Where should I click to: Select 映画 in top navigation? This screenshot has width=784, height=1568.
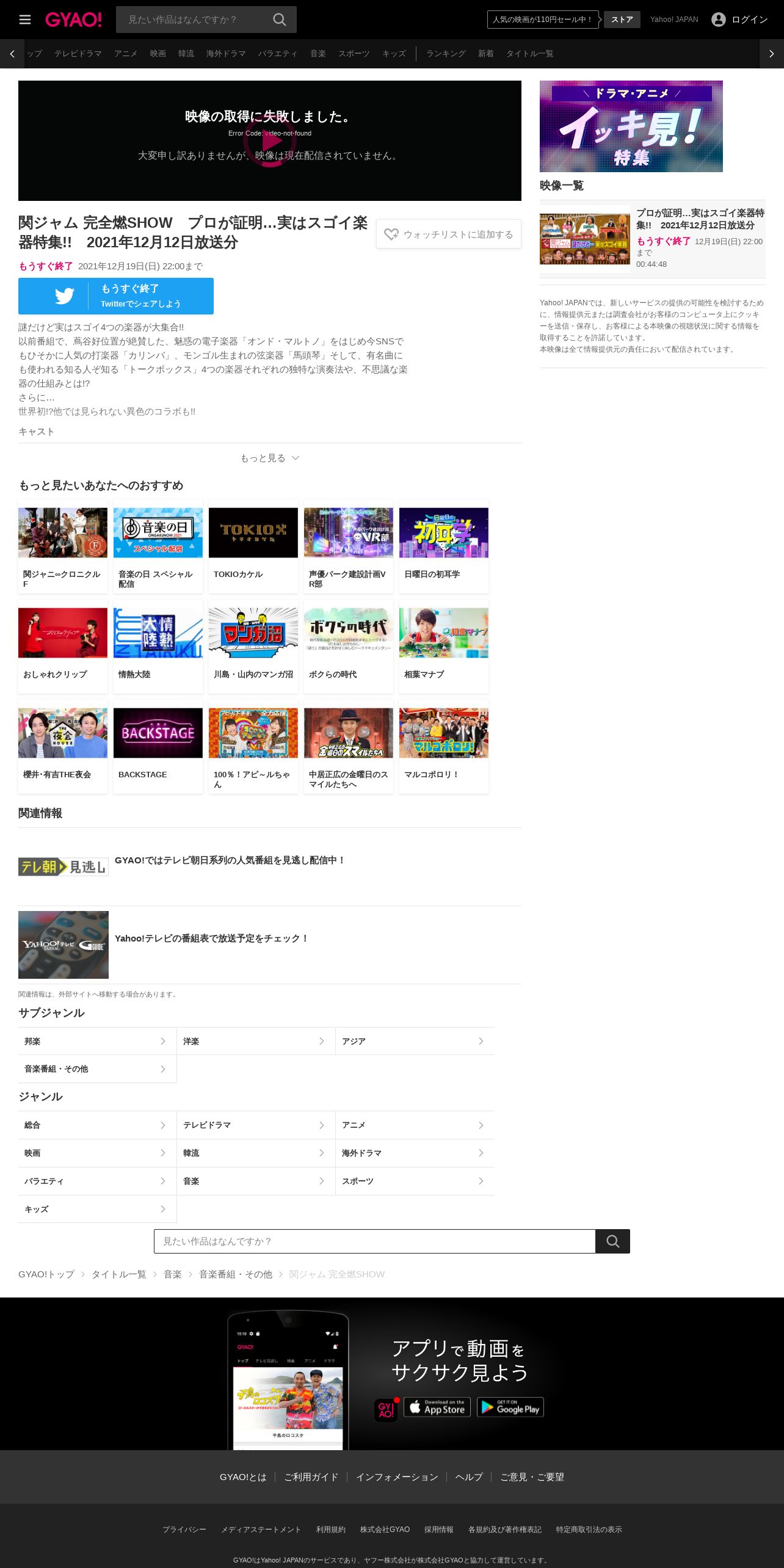pyautogui.click(x=158, y=54)
